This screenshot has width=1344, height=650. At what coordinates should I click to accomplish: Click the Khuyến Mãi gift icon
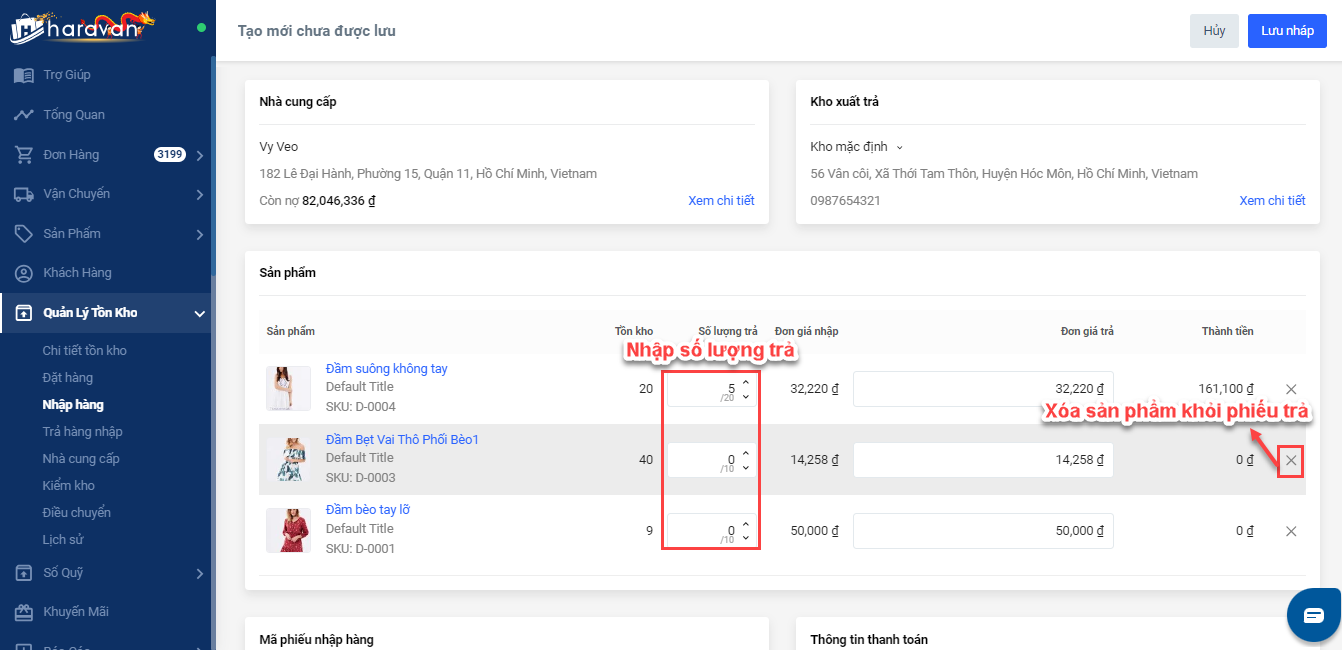(23, 612)
